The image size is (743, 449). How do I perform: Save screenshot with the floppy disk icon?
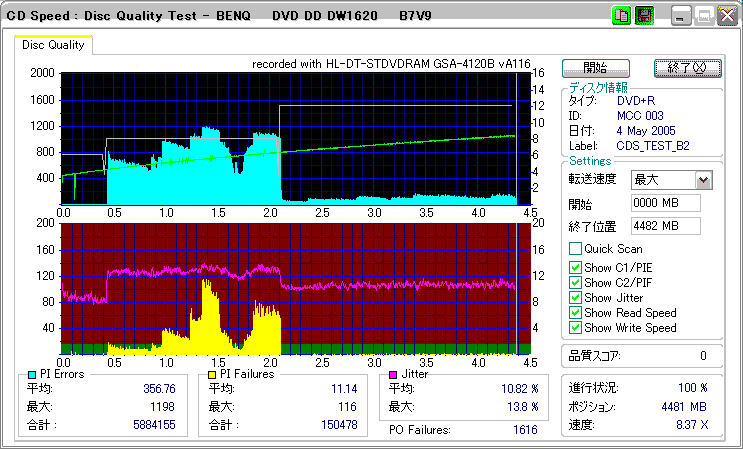[644, 16]
